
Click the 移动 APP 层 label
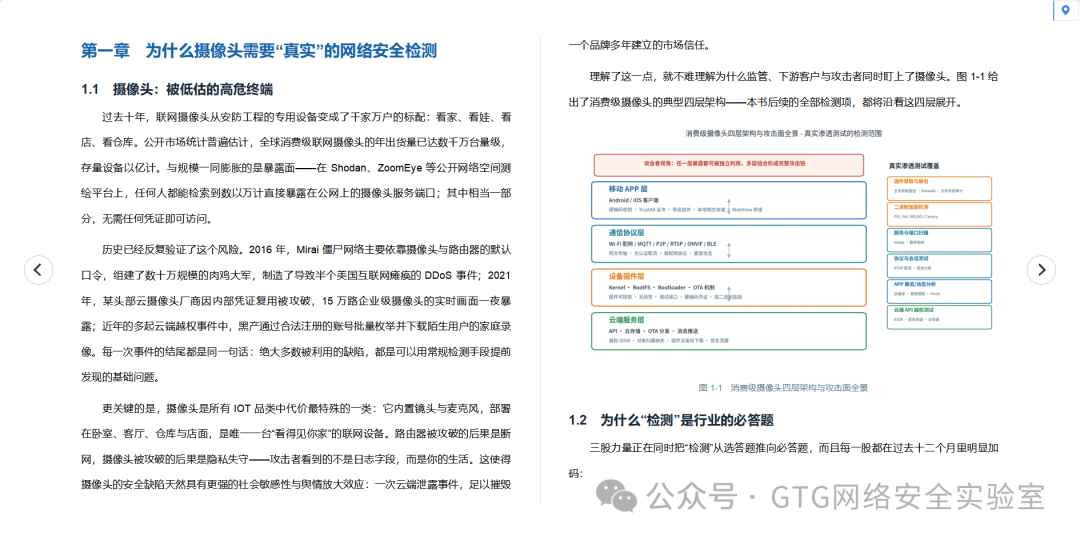[627, 189]
